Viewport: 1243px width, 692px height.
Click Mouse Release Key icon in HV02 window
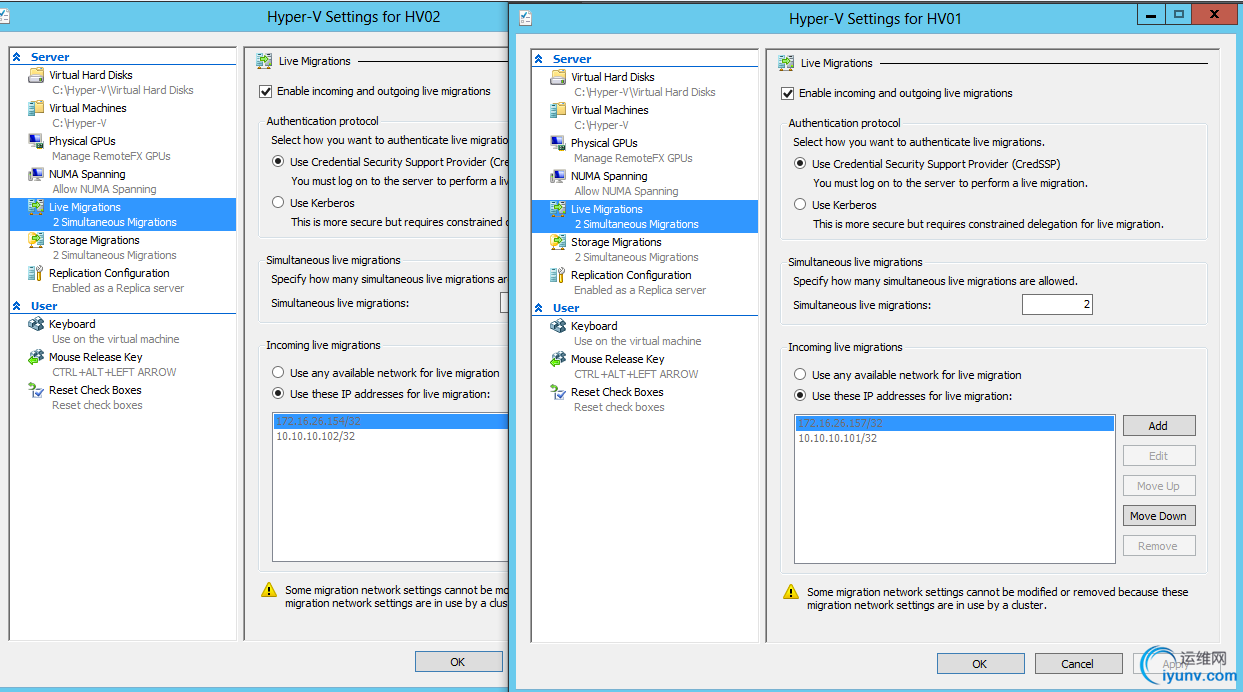pyautogui.click(x=36, y=357)
